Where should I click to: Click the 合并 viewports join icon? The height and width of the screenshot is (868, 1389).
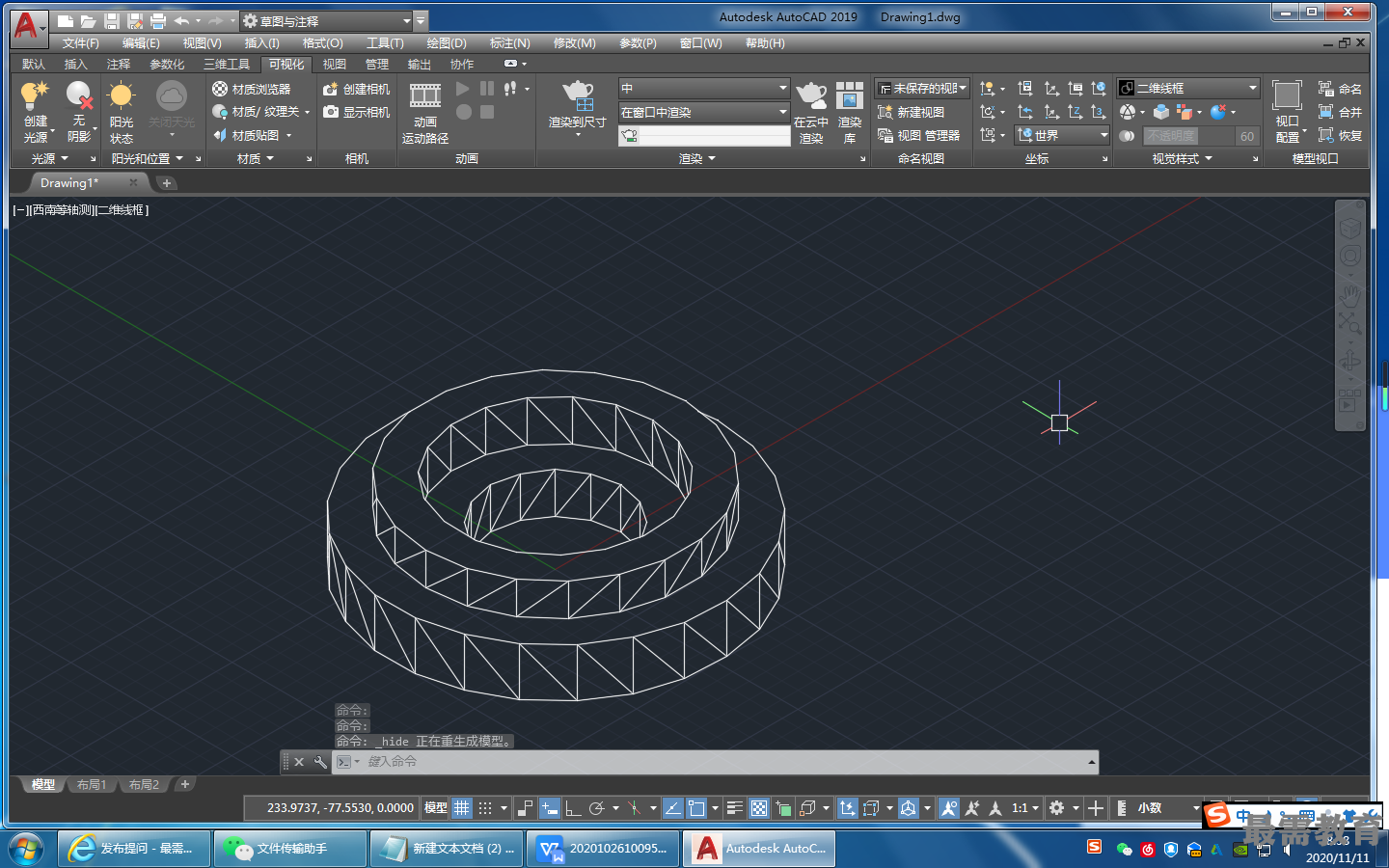1340,112
